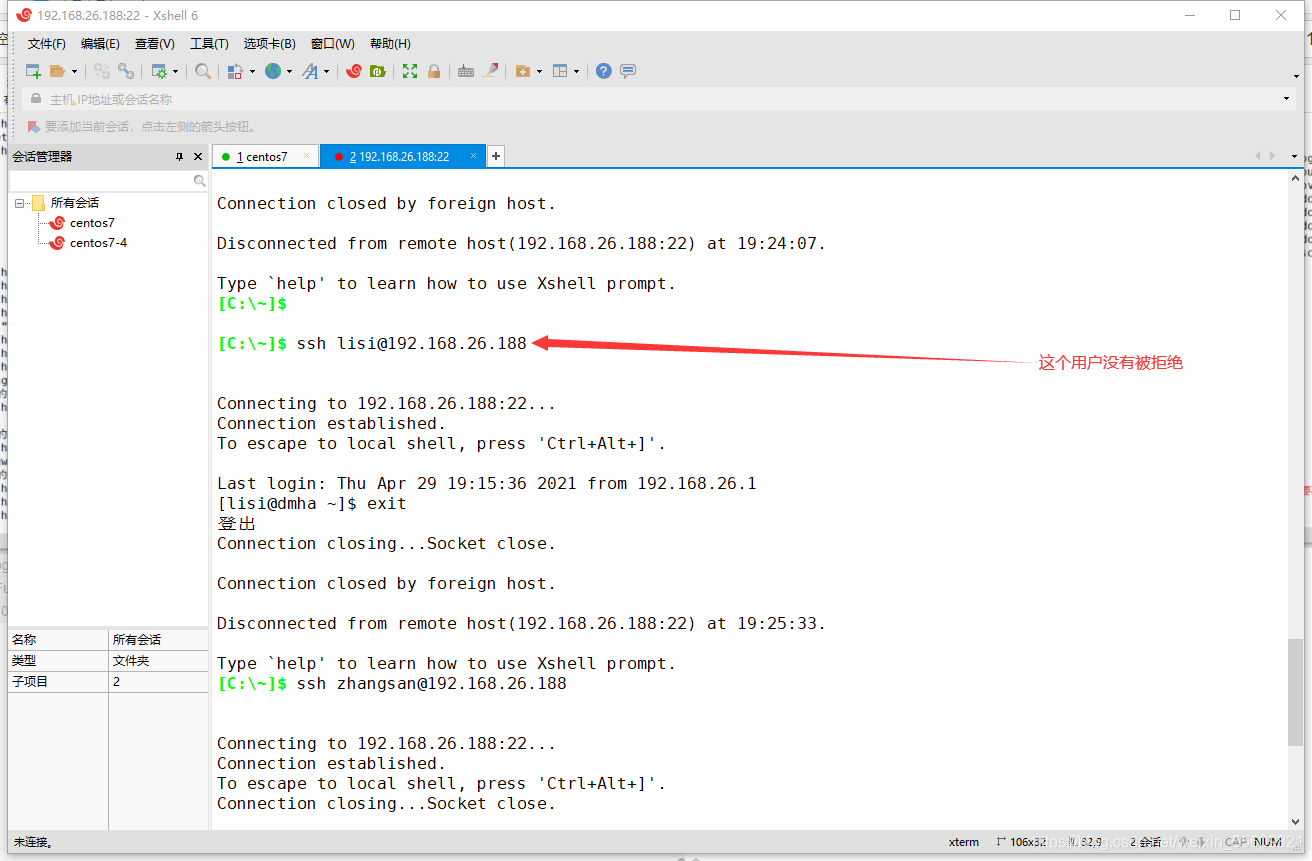Viewport: 1312px width, 861px height.
Task: Open the 编辑(E) menu
Action: coord(100,44)
